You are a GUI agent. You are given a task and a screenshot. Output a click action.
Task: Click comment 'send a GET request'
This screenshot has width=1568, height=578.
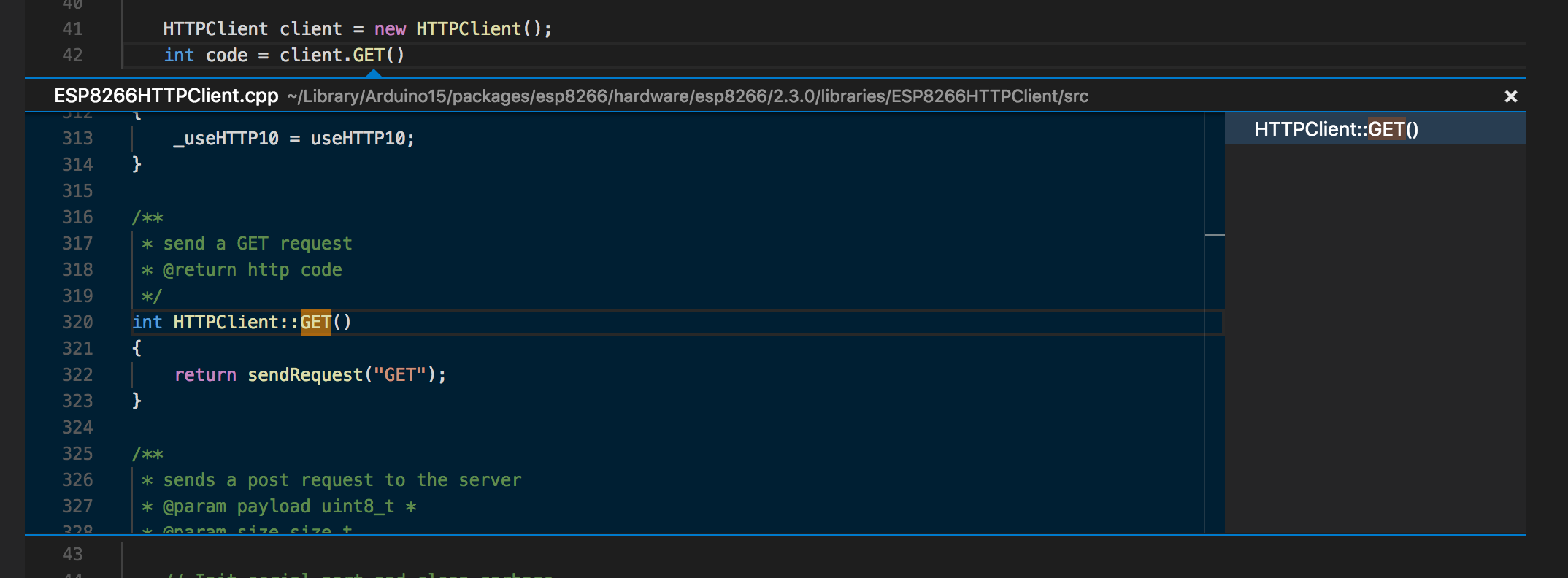tap(257, 244)
